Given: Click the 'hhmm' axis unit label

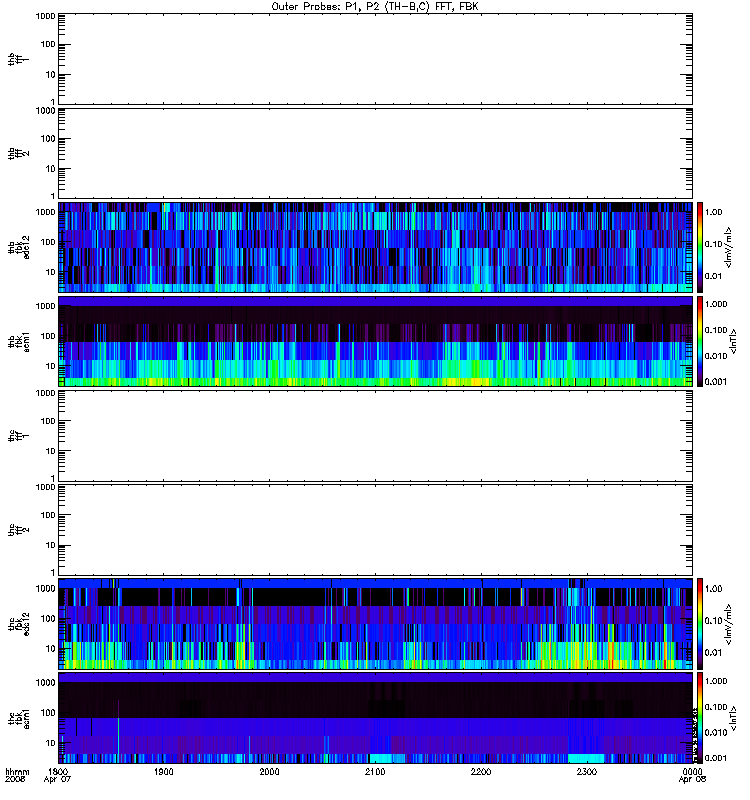Looking at the screenshot, I should 17,771.
